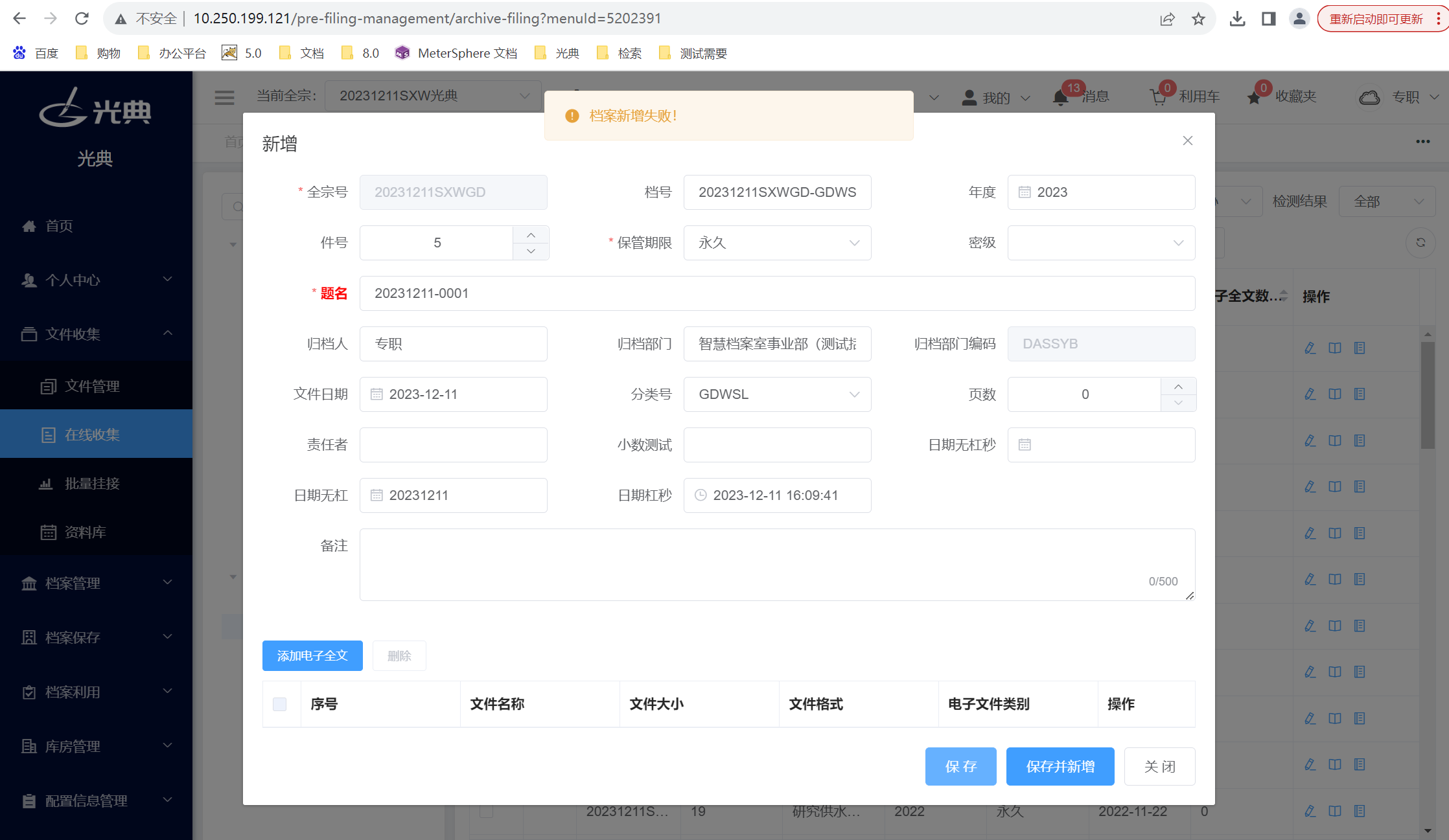Click the 责任者 input field
Image resolution: width=1449 pixels, height=840 pixels.
(453, 445)
